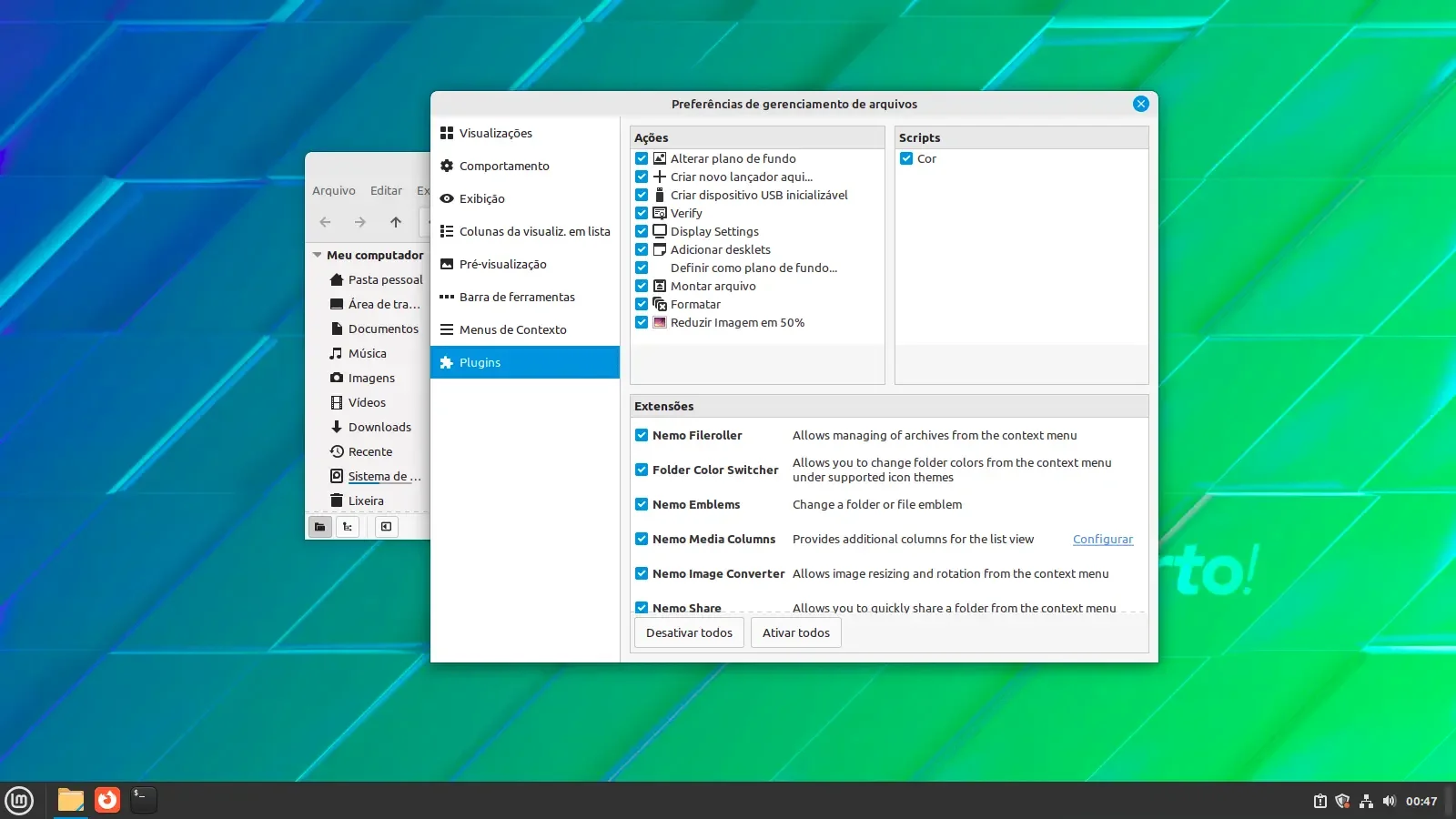Viewport: 1456px width, 819px height.
Task: Open Música in the sidebar
Action: click(x=369, y=353)
